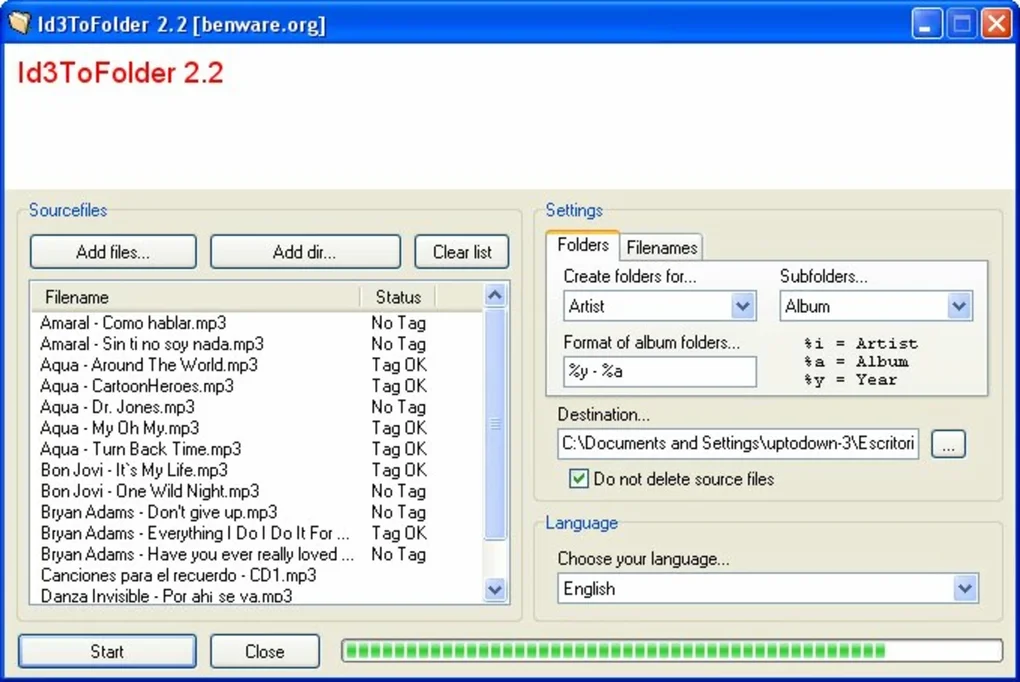This screenshot has width=1020, height=682.
Task: Click the file list scroll down arrow
Action: (496, 590)
